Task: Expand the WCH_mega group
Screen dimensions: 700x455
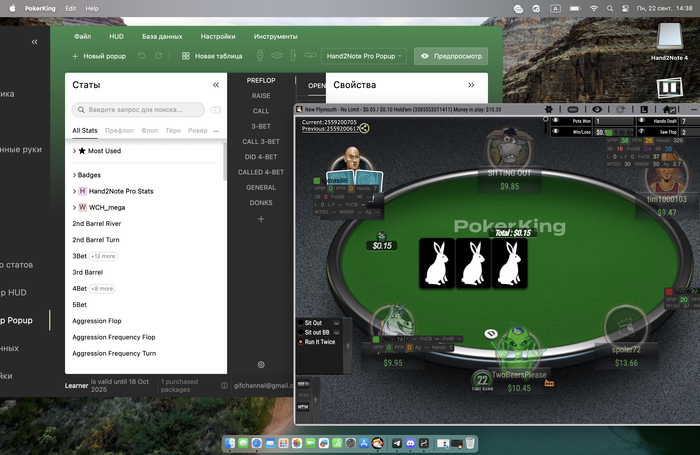Action: click(x=75, y=207)
